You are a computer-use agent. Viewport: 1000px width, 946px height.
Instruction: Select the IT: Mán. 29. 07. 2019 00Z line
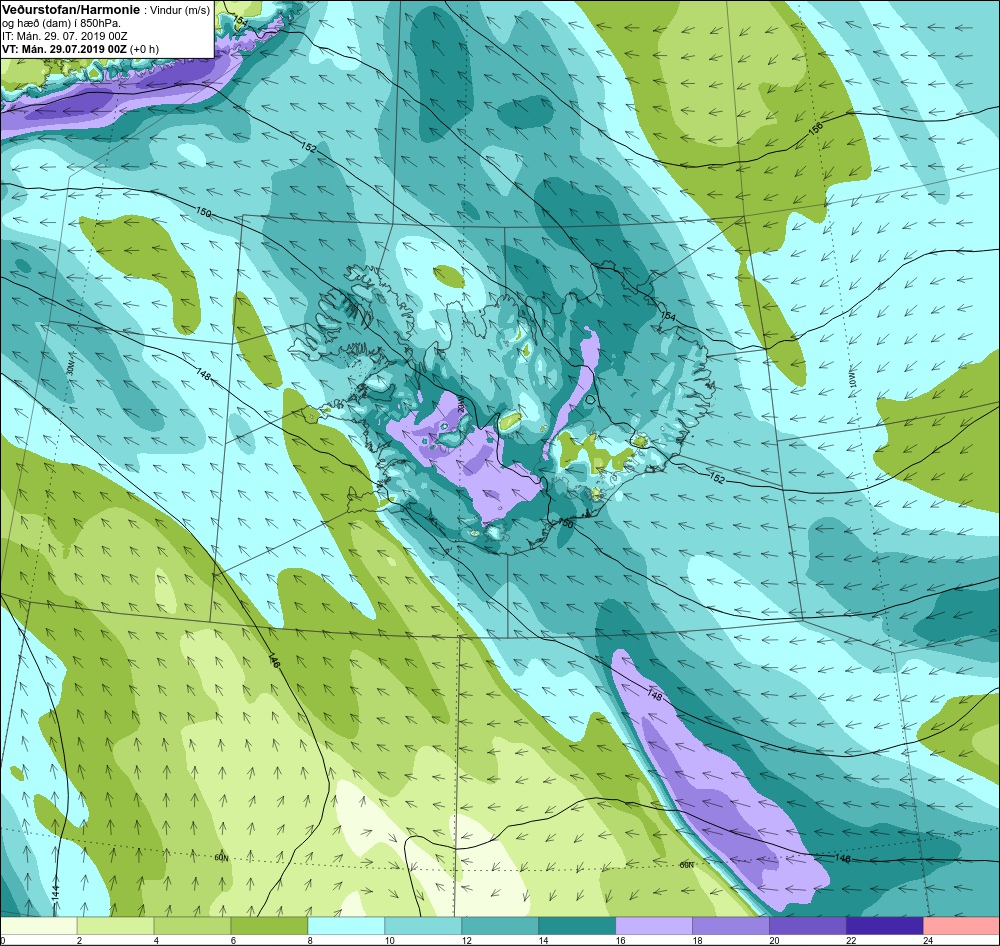pyautogui.click(x=64, y=36)
